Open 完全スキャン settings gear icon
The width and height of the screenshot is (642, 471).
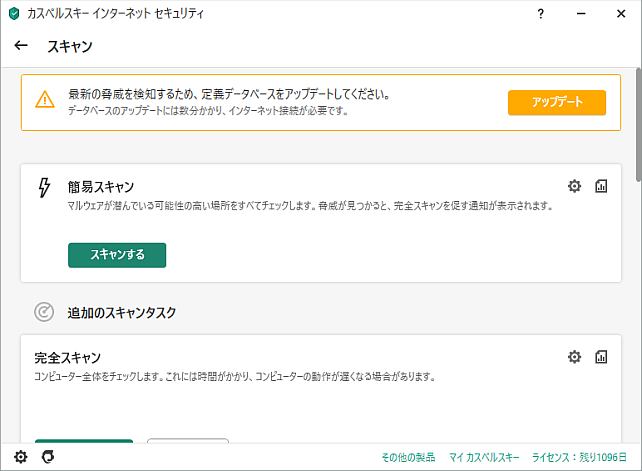[574, 357]
